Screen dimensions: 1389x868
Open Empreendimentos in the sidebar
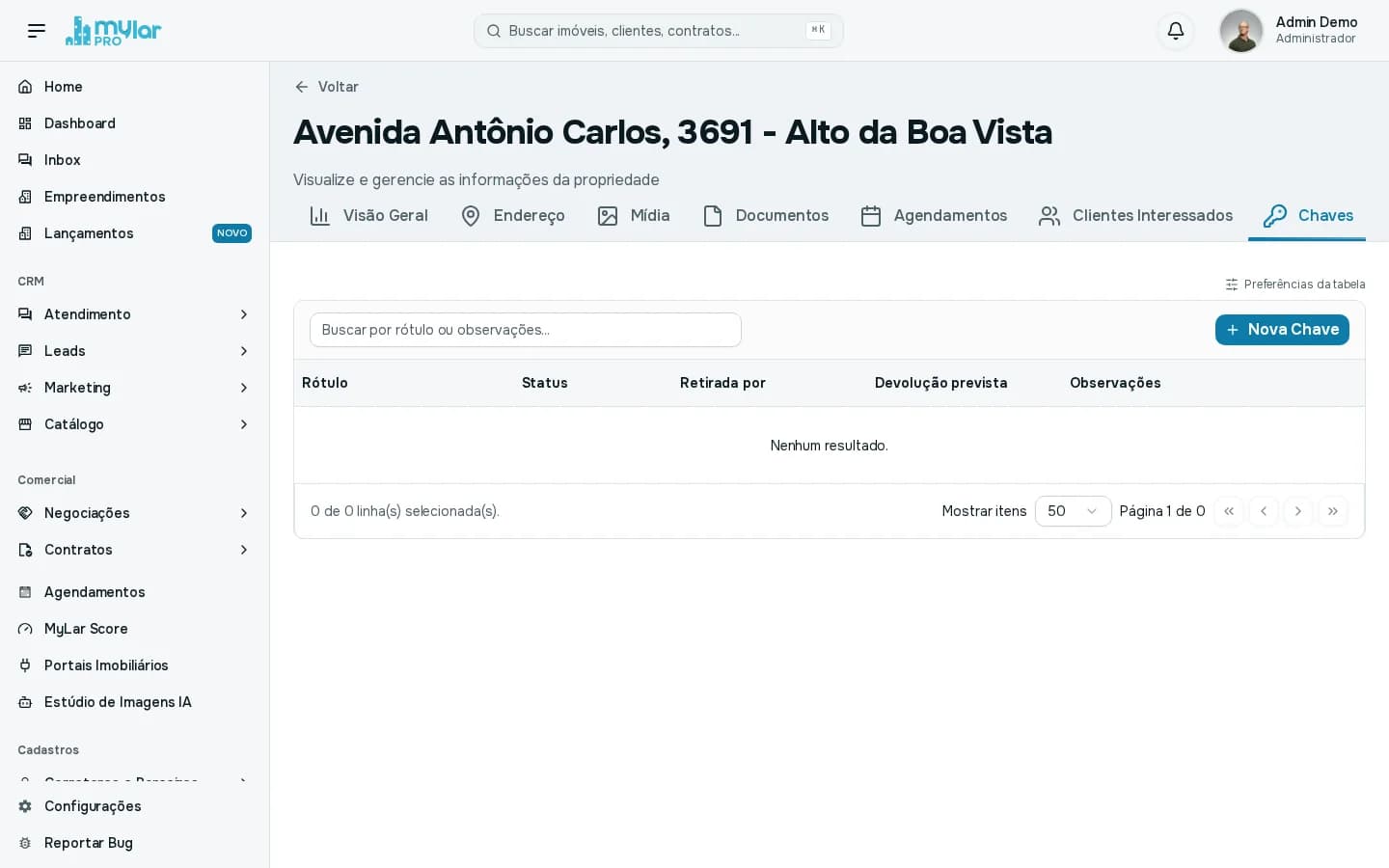tap(135, 197)
